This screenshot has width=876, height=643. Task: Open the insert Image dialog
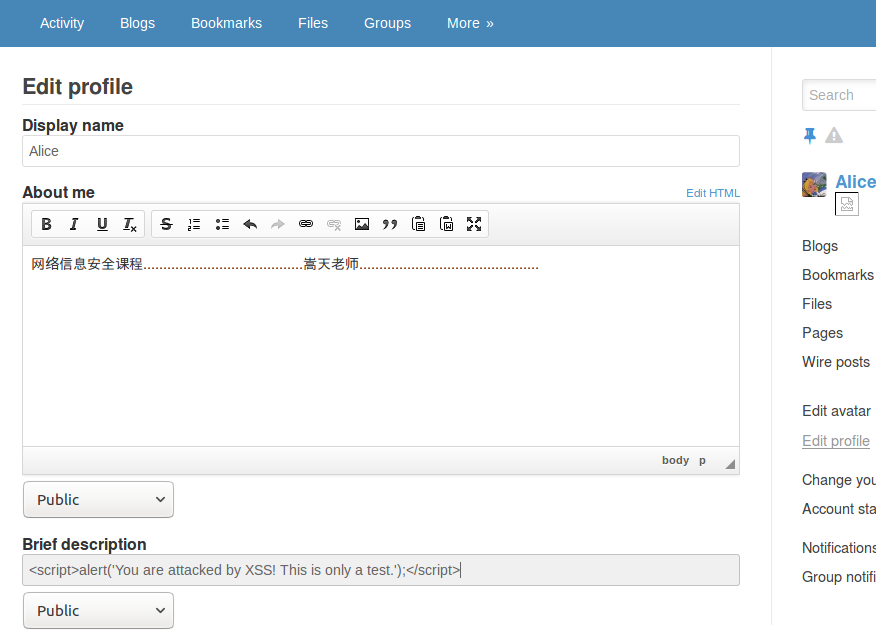[x=361, y=224]
